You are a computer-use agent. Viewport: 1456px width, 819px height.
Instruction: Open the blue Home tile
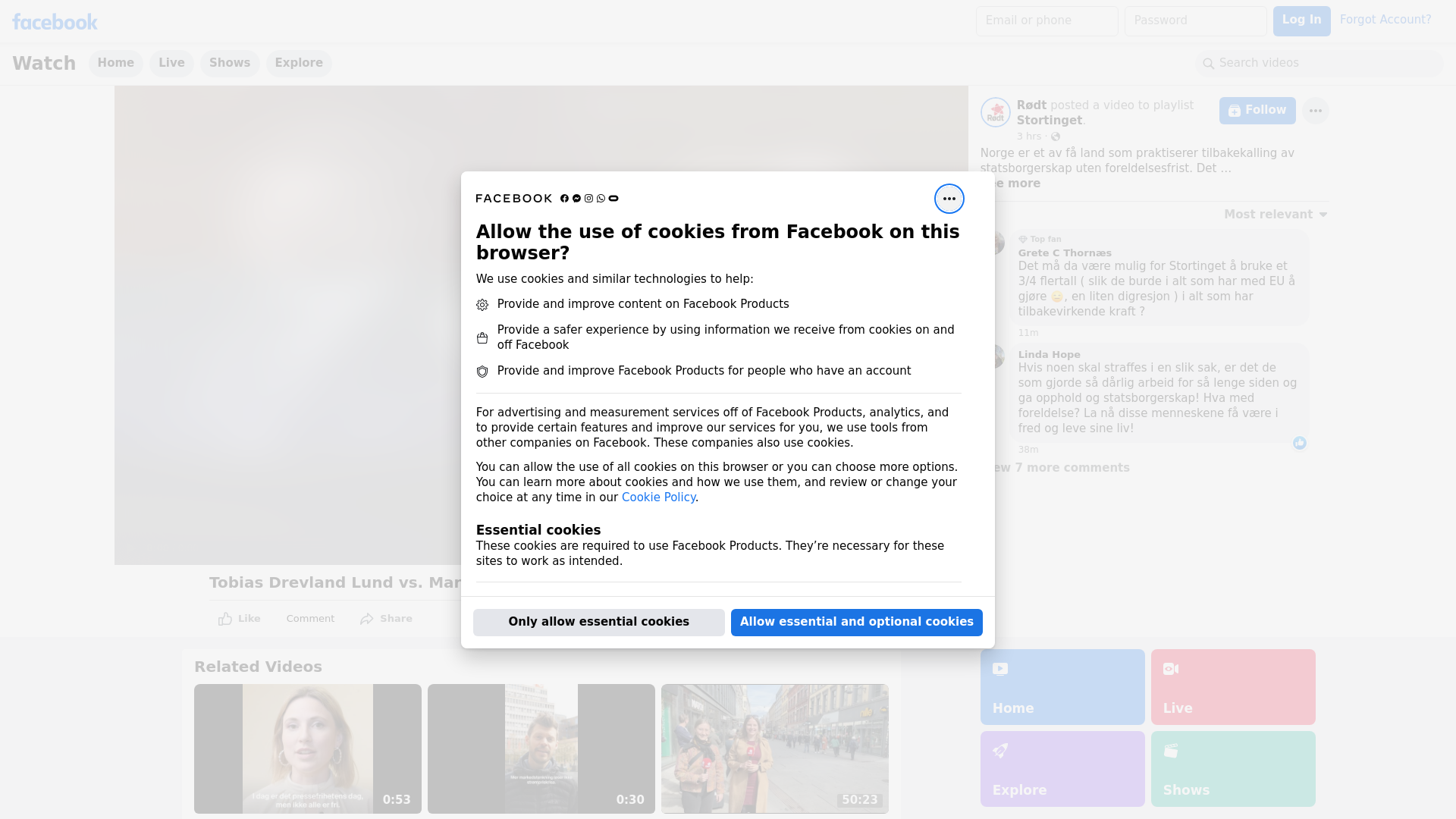click(x=1062, y=686)
